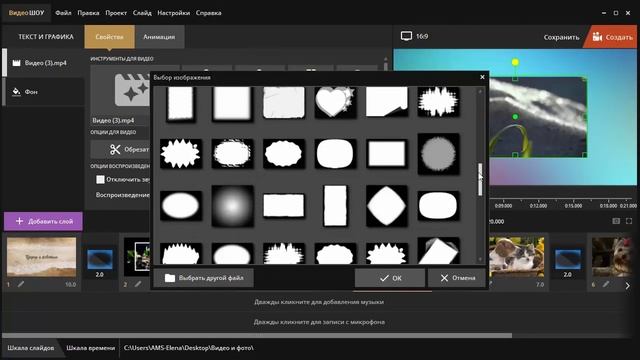
Task: Open the Проект menu
Action: pos(116,13)
